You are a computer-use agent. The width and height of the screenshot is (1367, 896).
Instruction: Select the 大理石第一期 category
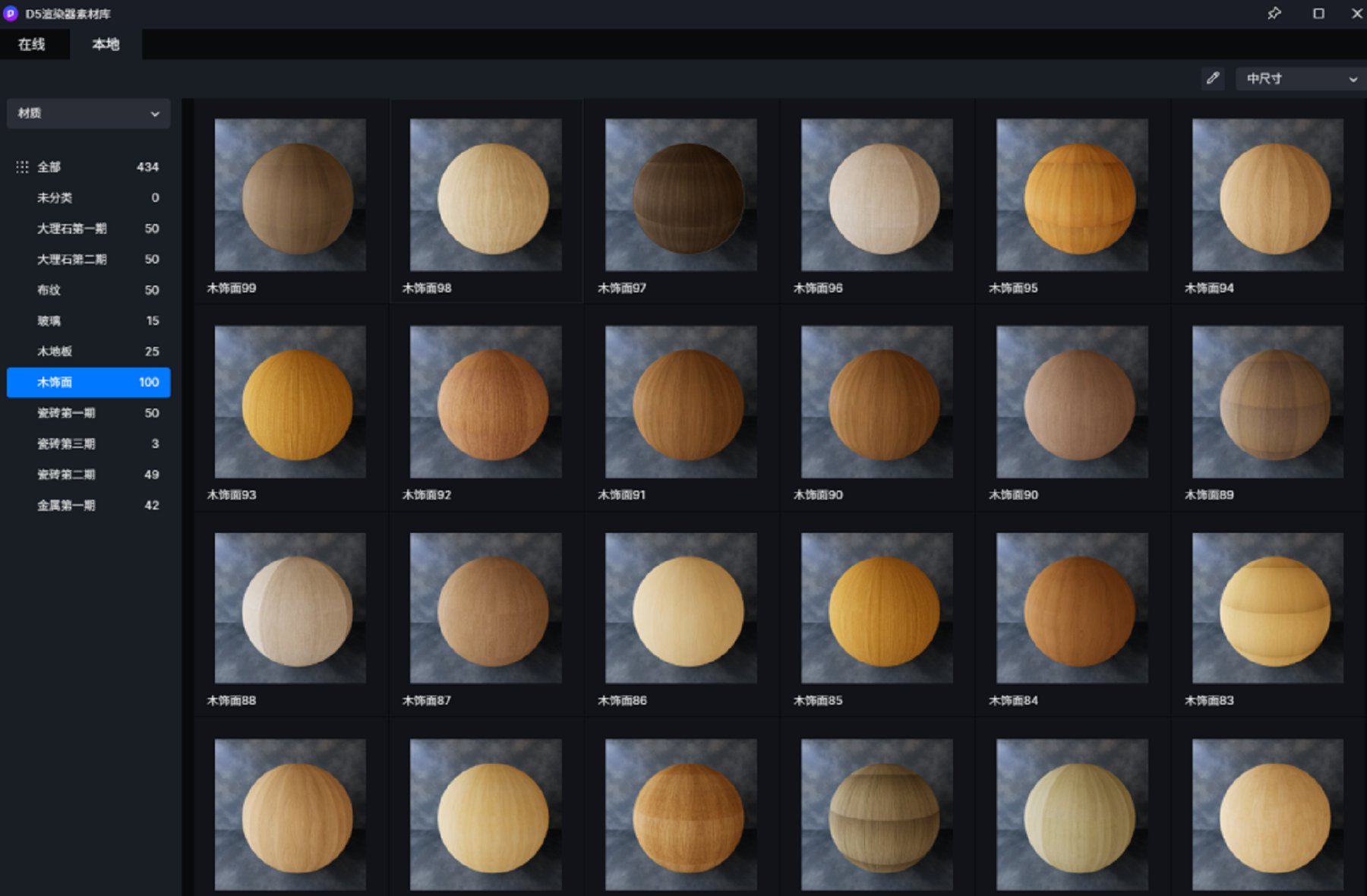pos(72,229)
